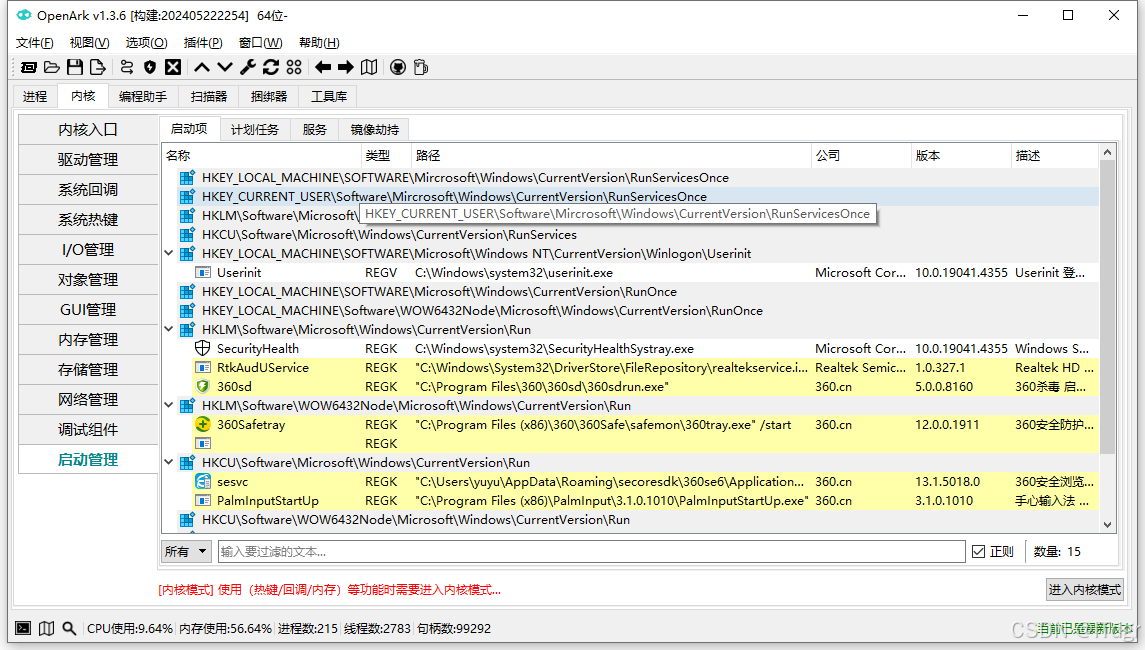Collapse the Winlogon\Userinit registry key
Image resolution: width=1145 pixels, height=650 pixels.
[169, 253]
